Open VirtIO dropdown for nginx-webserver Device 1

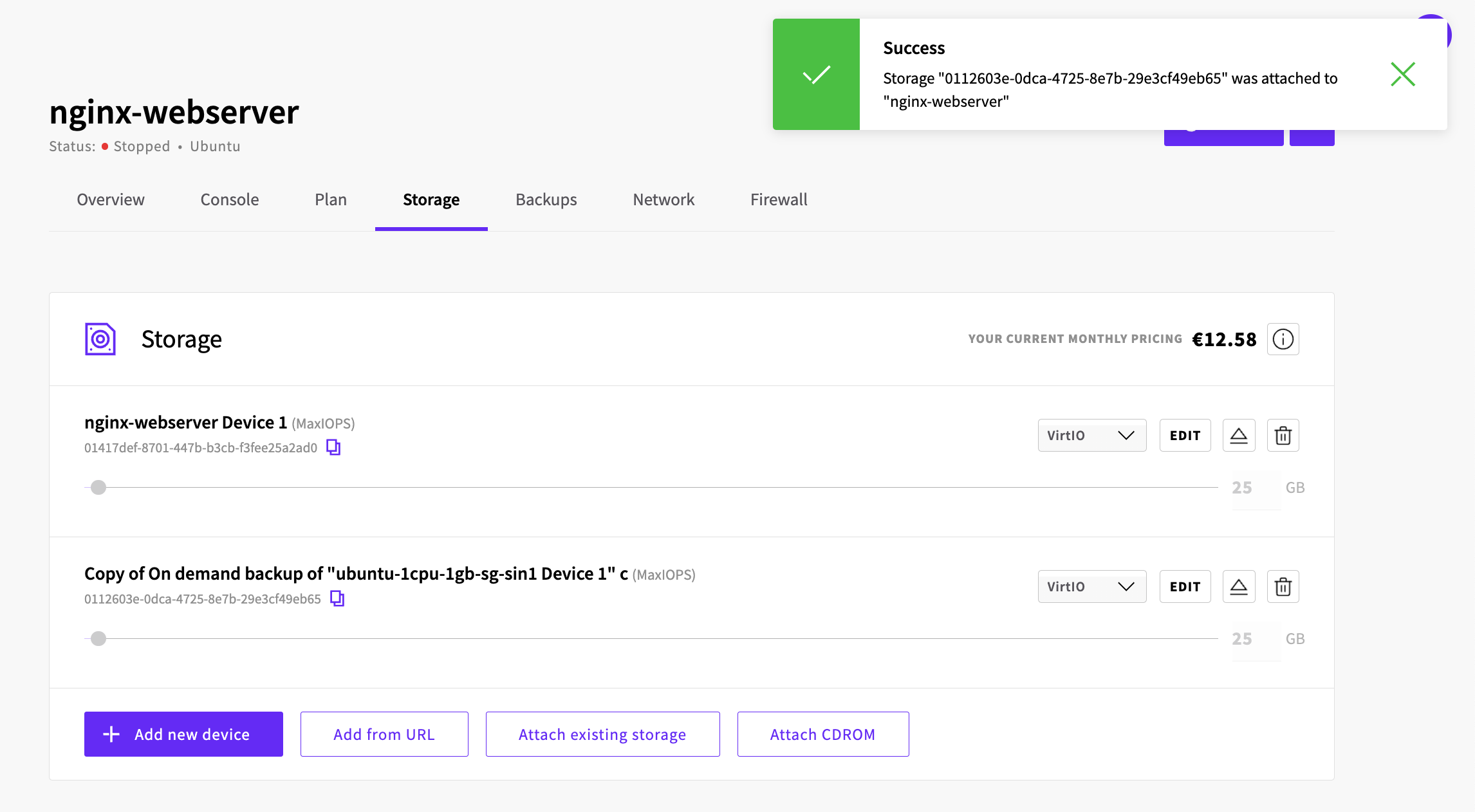click(x=1091, y=436)
